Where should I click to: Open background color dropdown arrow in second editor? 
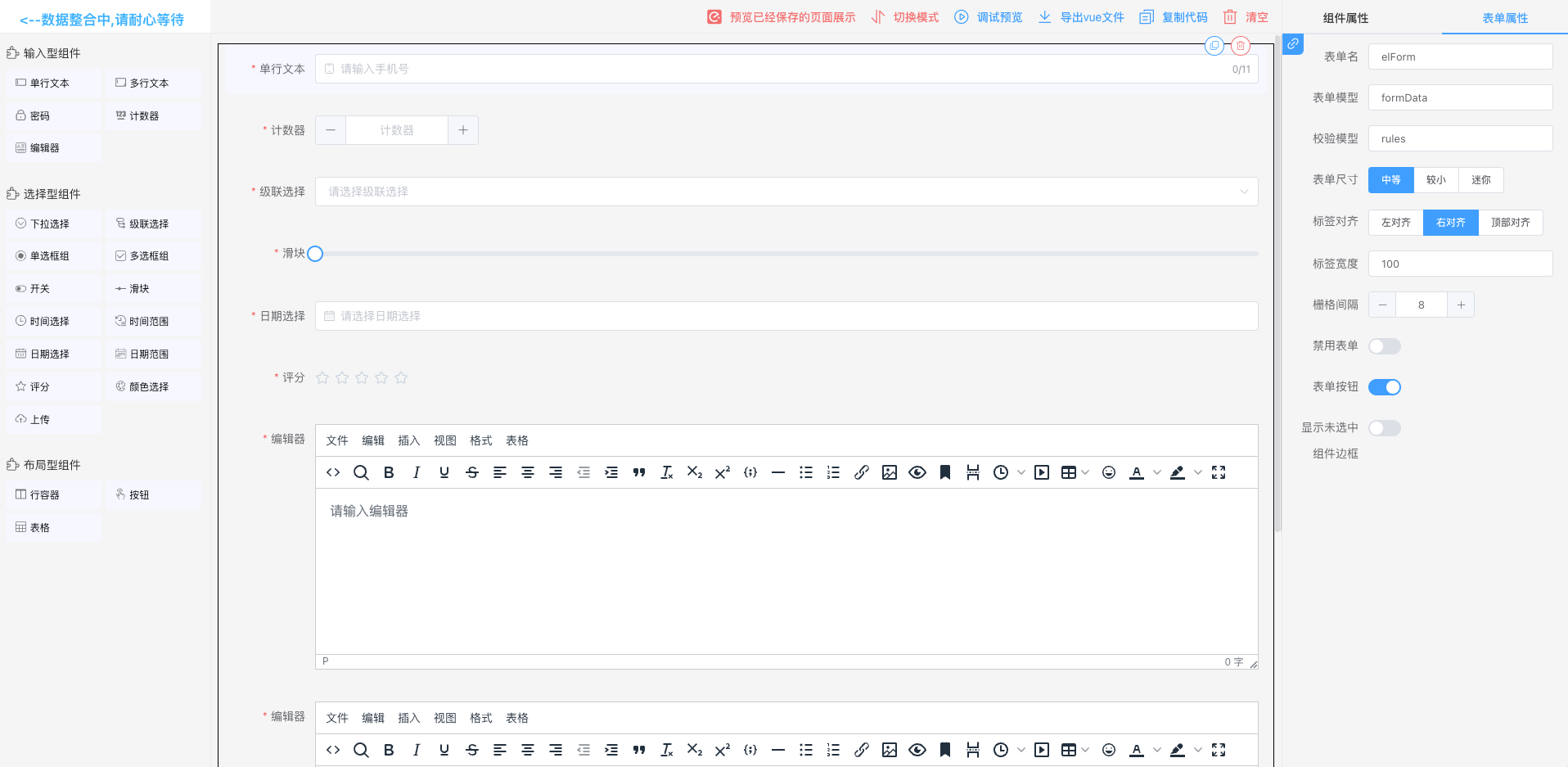[x=1198, y=750]
